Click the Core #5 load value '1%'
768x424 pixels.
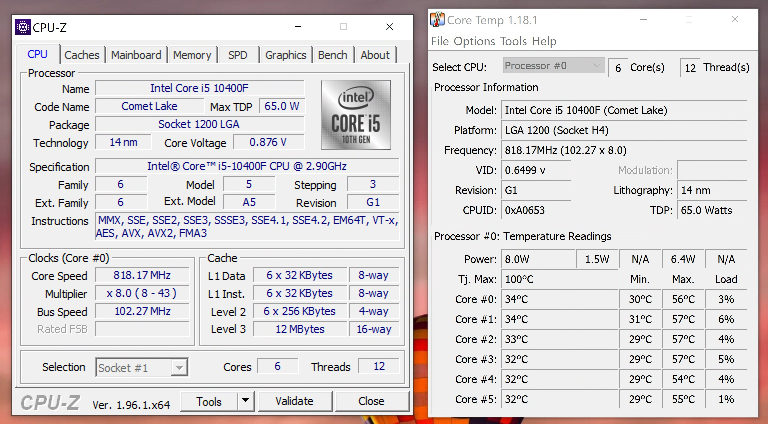pos(726,399)
